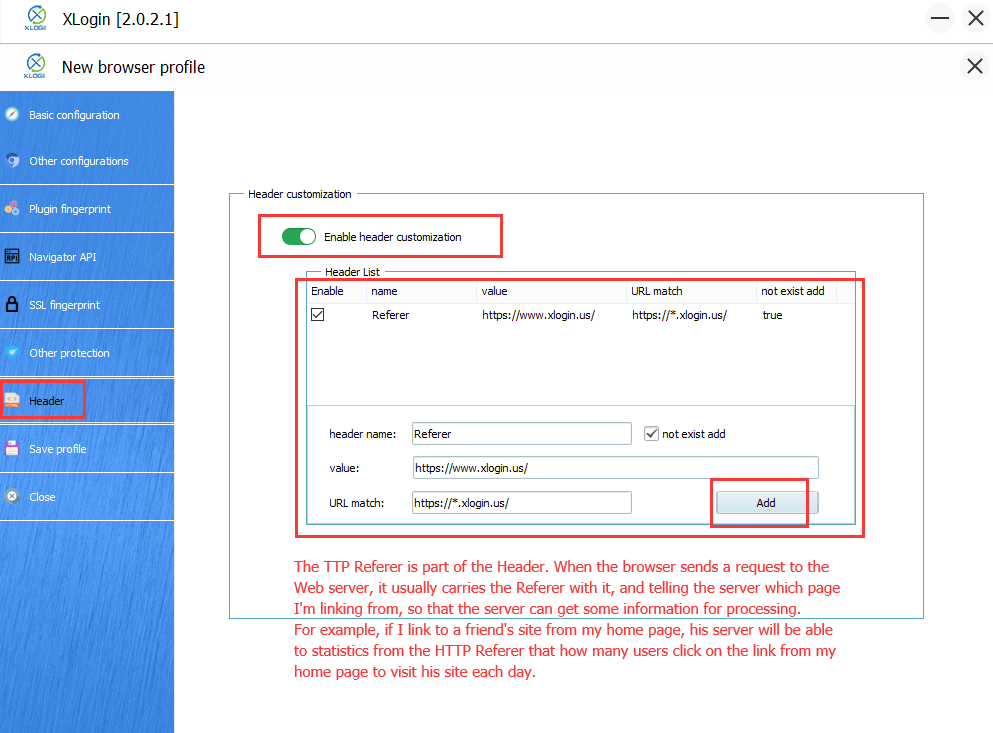Select https://*.xlogin.us/ URL match cell in list
The image size is (993, 733).
(x=680, y=315)
